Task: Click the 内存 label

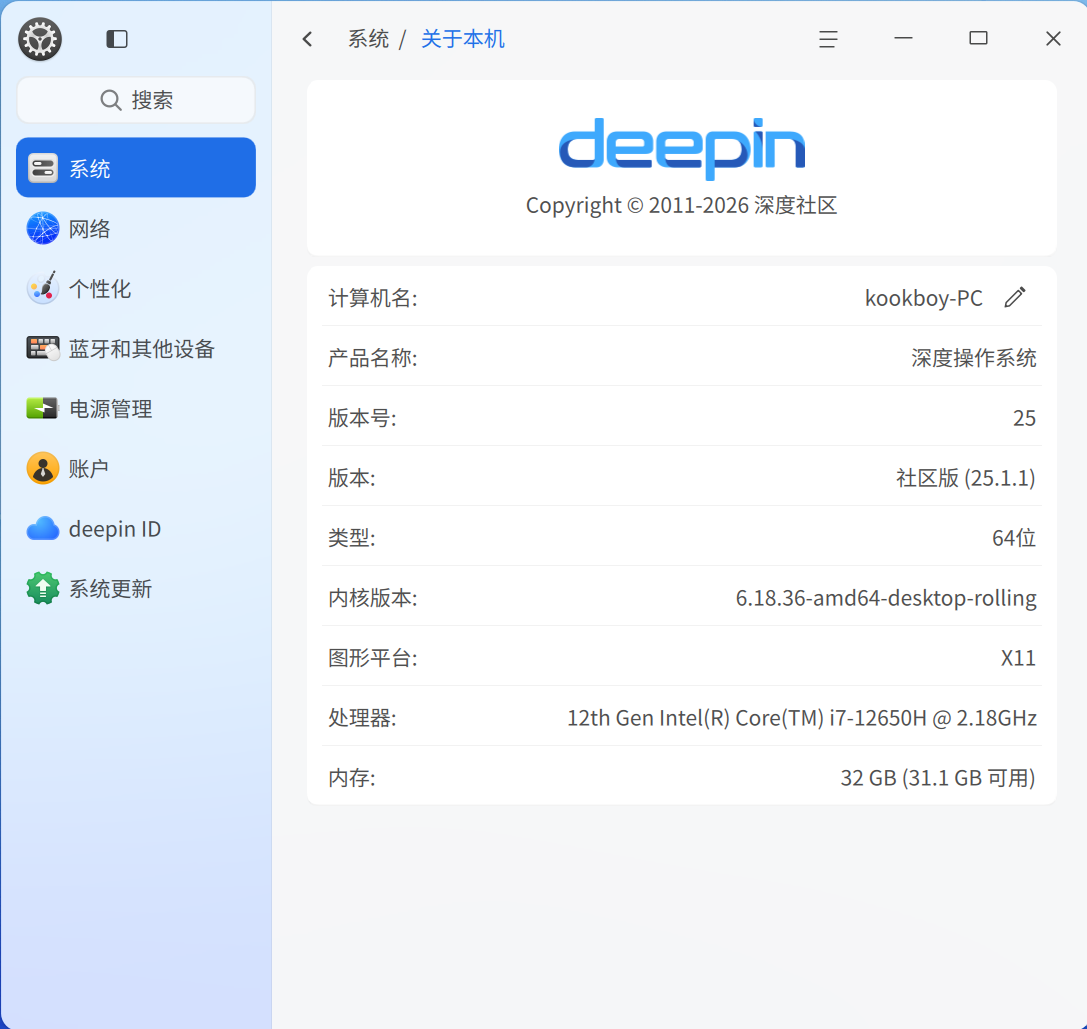Action: point(352,777)
